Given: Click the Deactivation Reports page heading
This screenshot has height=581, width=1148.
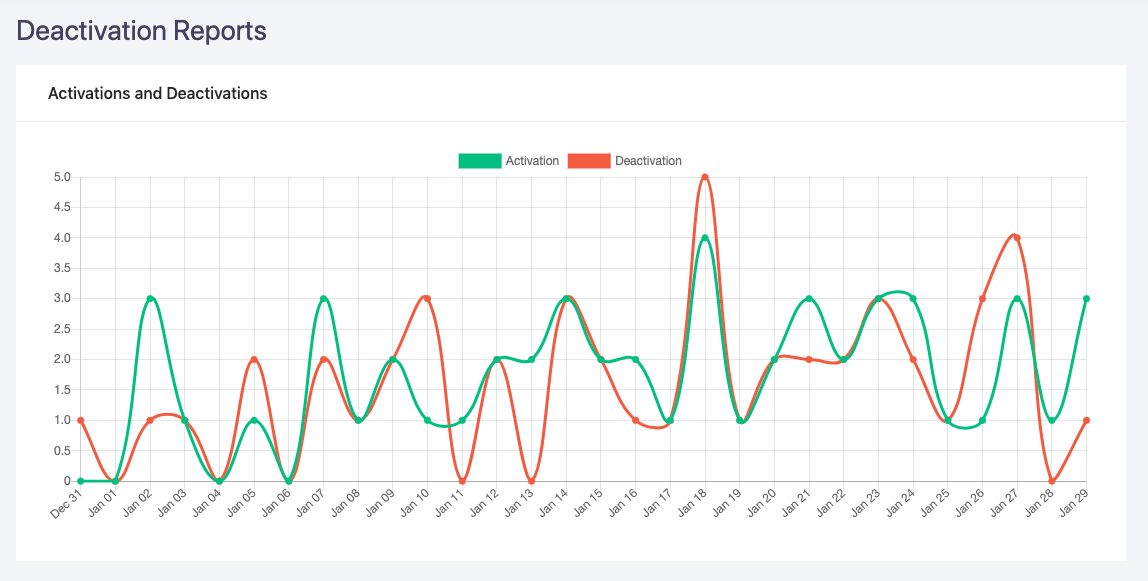Looking at the screenshot, I should [142, 31].
